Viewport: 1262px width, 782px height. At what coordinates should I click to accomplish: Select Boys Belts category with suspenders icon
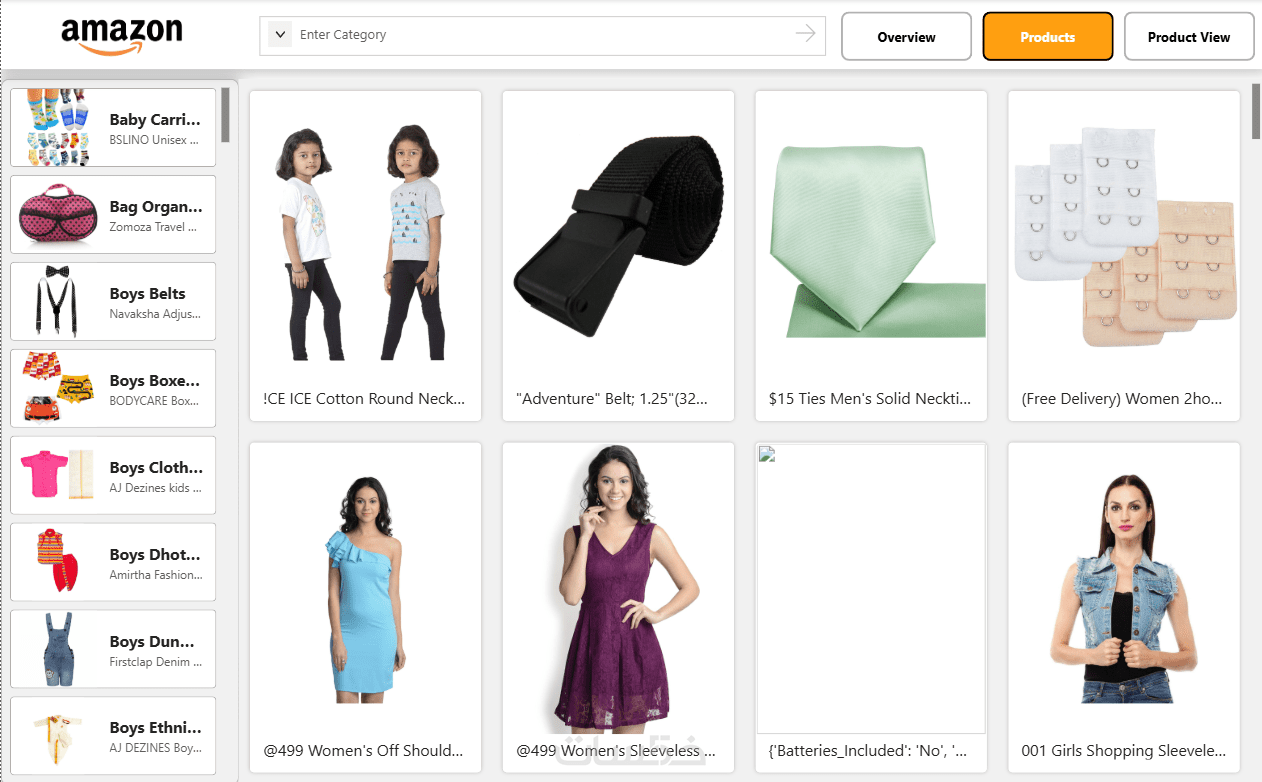tap(113, 301)
